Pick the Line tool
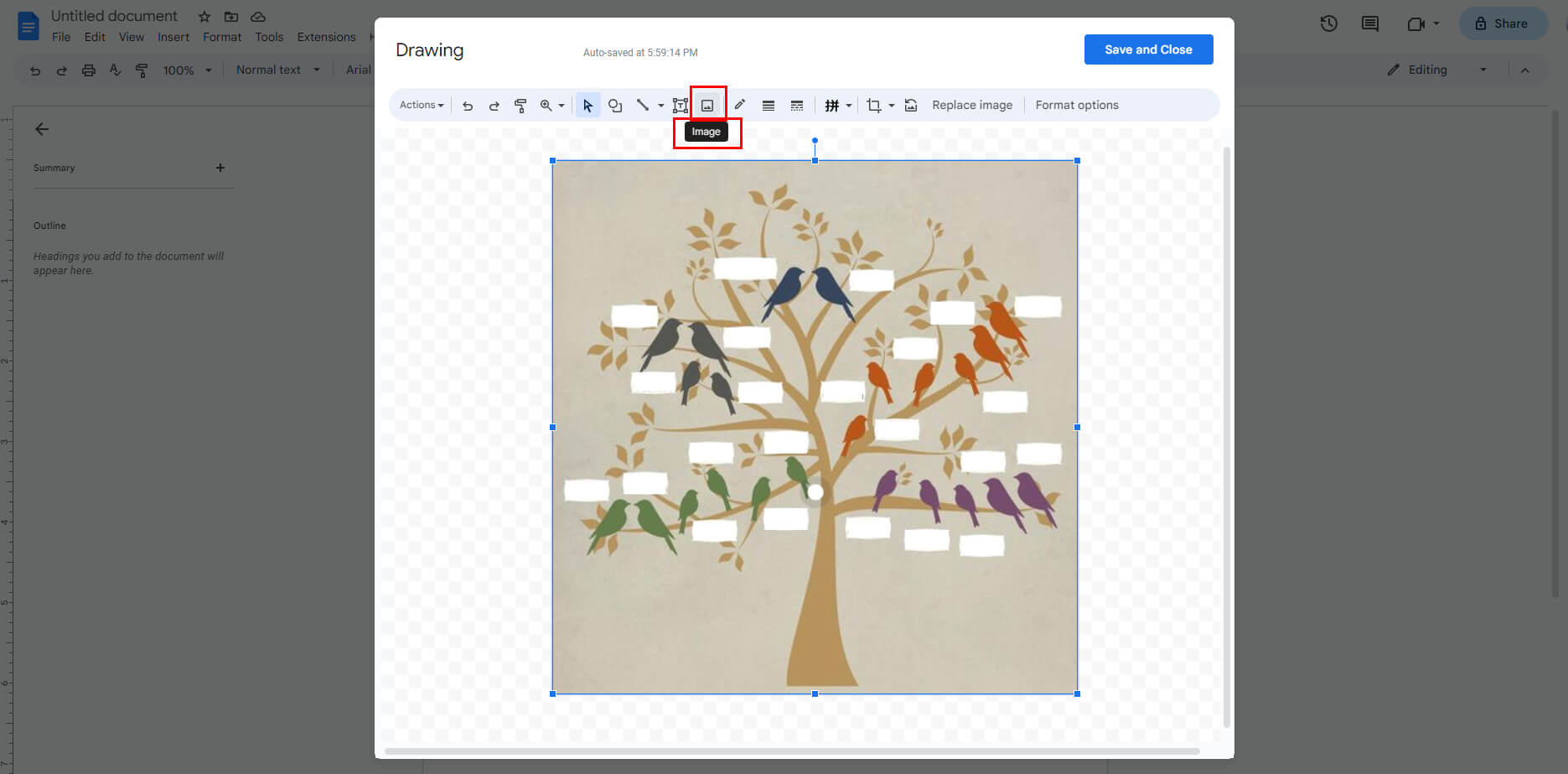Viewport: 1568px width, 774px height. [x=643, y=106]
